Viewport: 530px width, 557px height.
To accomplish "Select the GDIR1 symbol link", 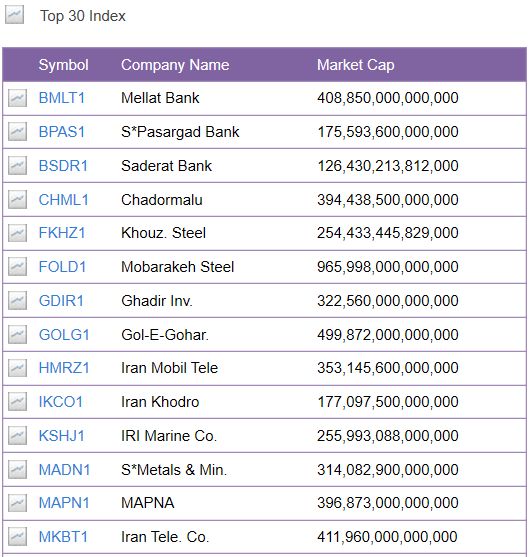I will click(61, 301).
